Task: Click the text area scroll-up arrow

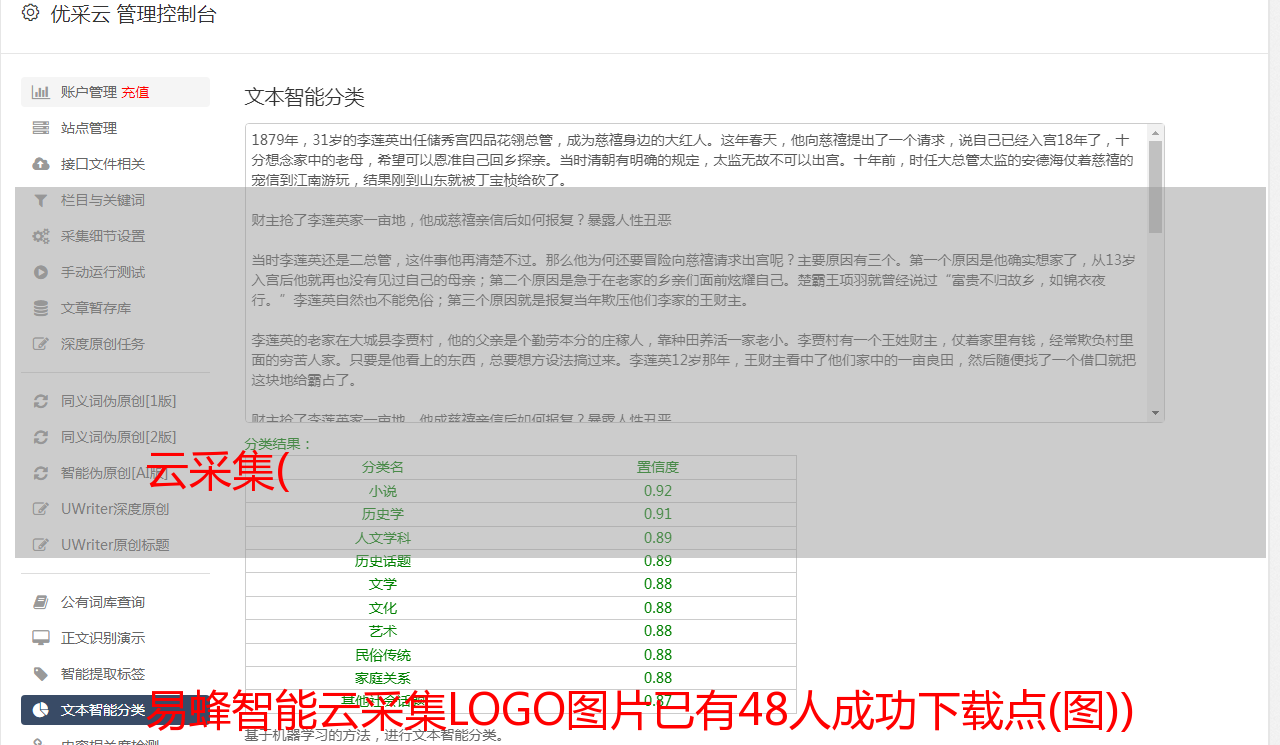Action: [1156, 132]
